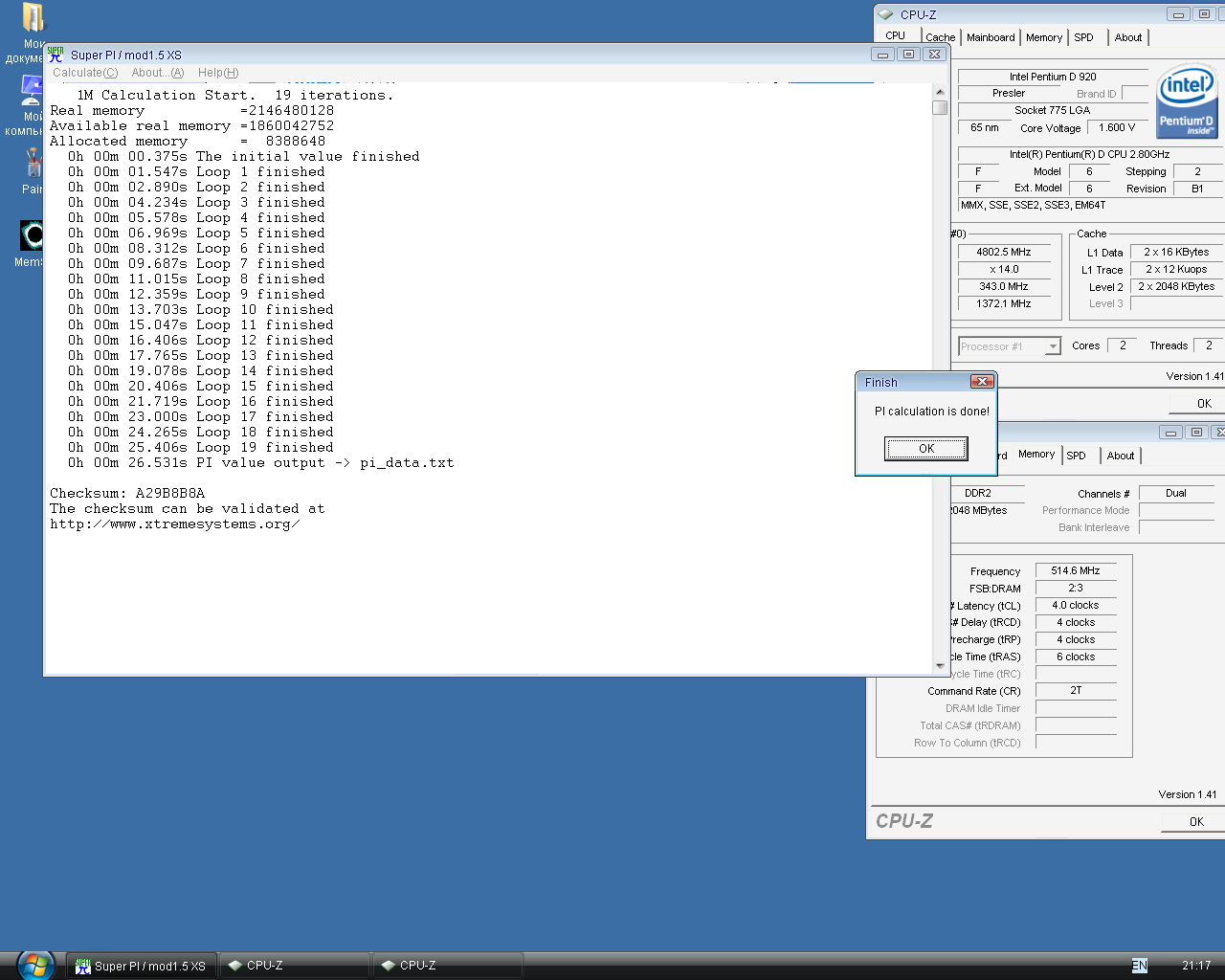This screenshot has width=1225, height=980.
Task: Click OK button in lower CPU-Z window
Action: (1194, 821)
